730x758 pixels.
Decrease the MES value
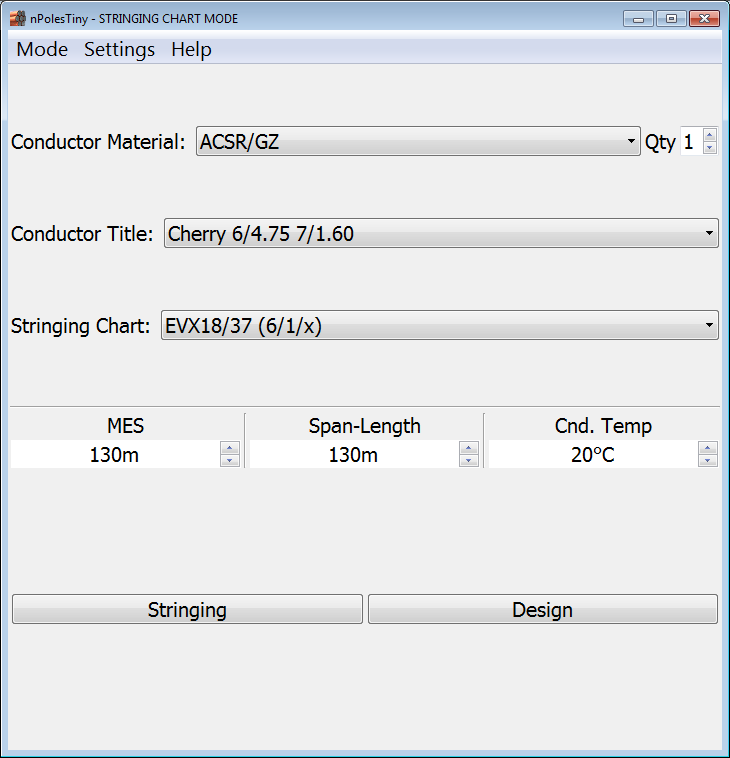pos(230,460)
